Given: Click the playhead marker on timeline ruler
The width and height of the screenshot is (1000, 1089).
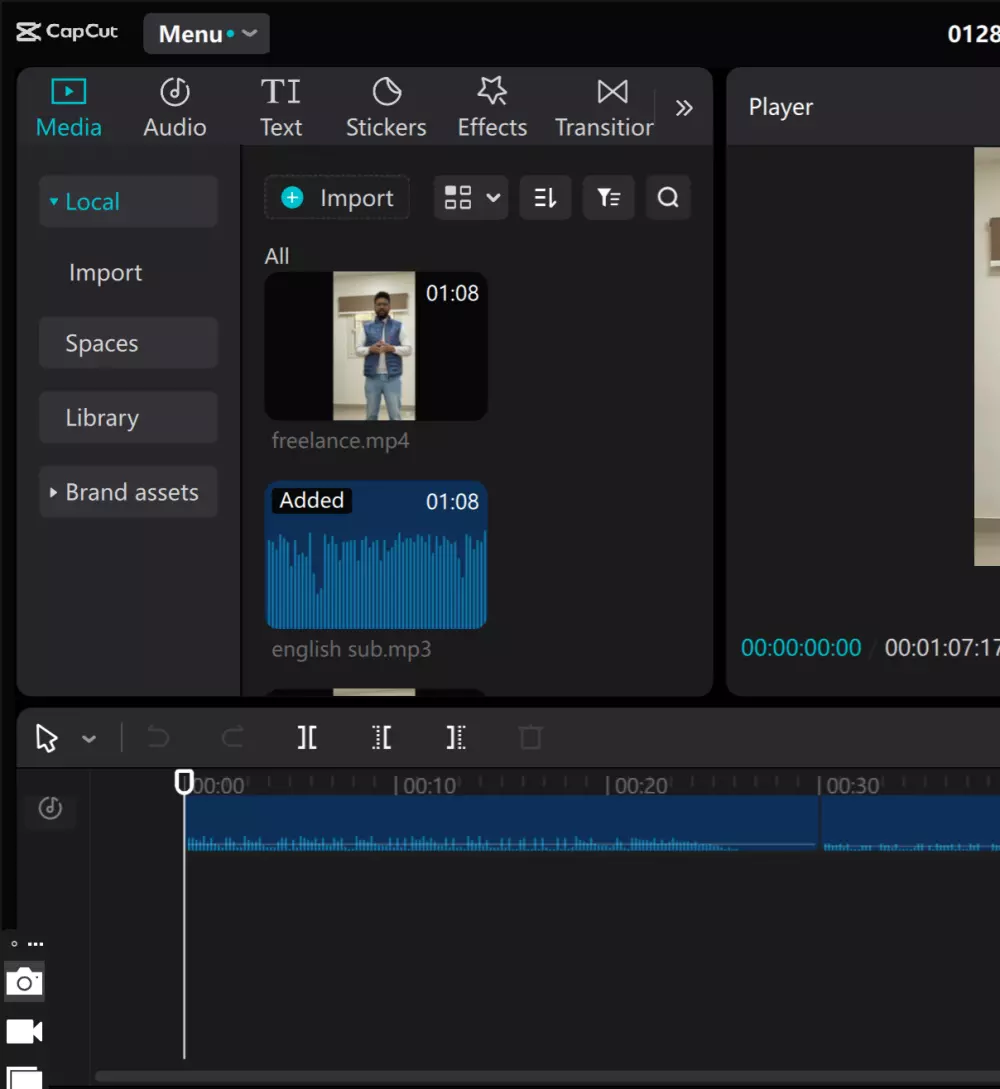Looking at the screenshot, I should click(x=184, y=781).
